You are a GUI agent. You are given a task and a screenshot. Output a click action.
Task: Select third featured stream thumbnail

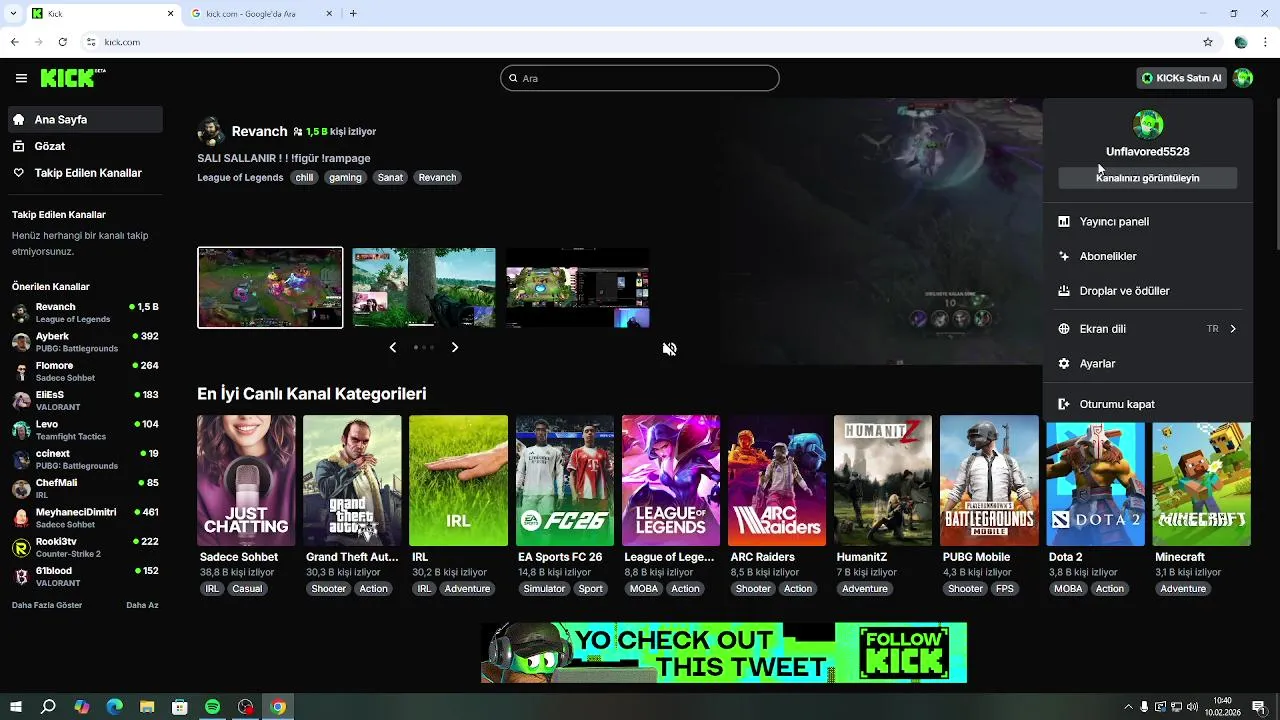point(578,288)
